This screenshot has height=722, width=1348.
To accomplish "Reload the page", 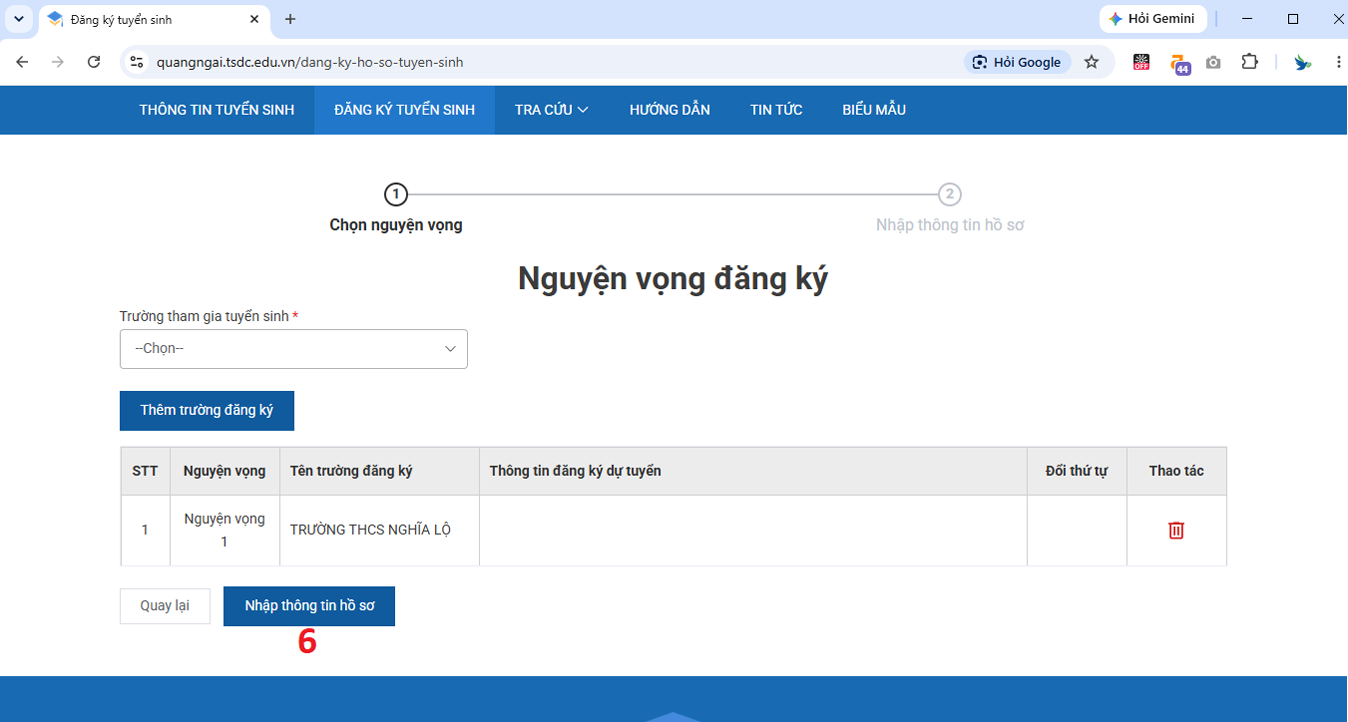I will click(x=94, y=62).
